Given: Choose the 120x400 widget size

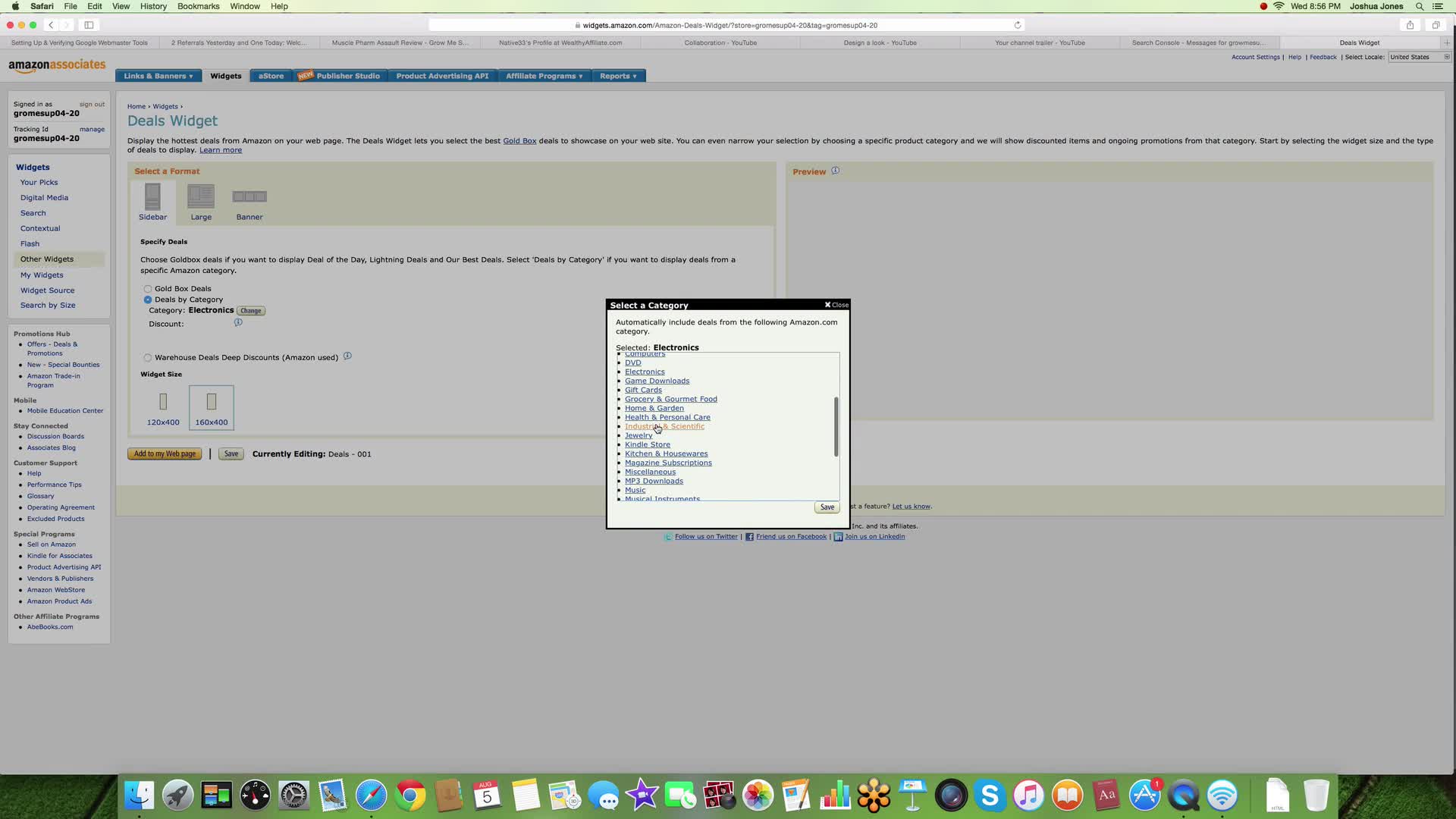Looking at the screenshot, I should [x=163, y=408].
